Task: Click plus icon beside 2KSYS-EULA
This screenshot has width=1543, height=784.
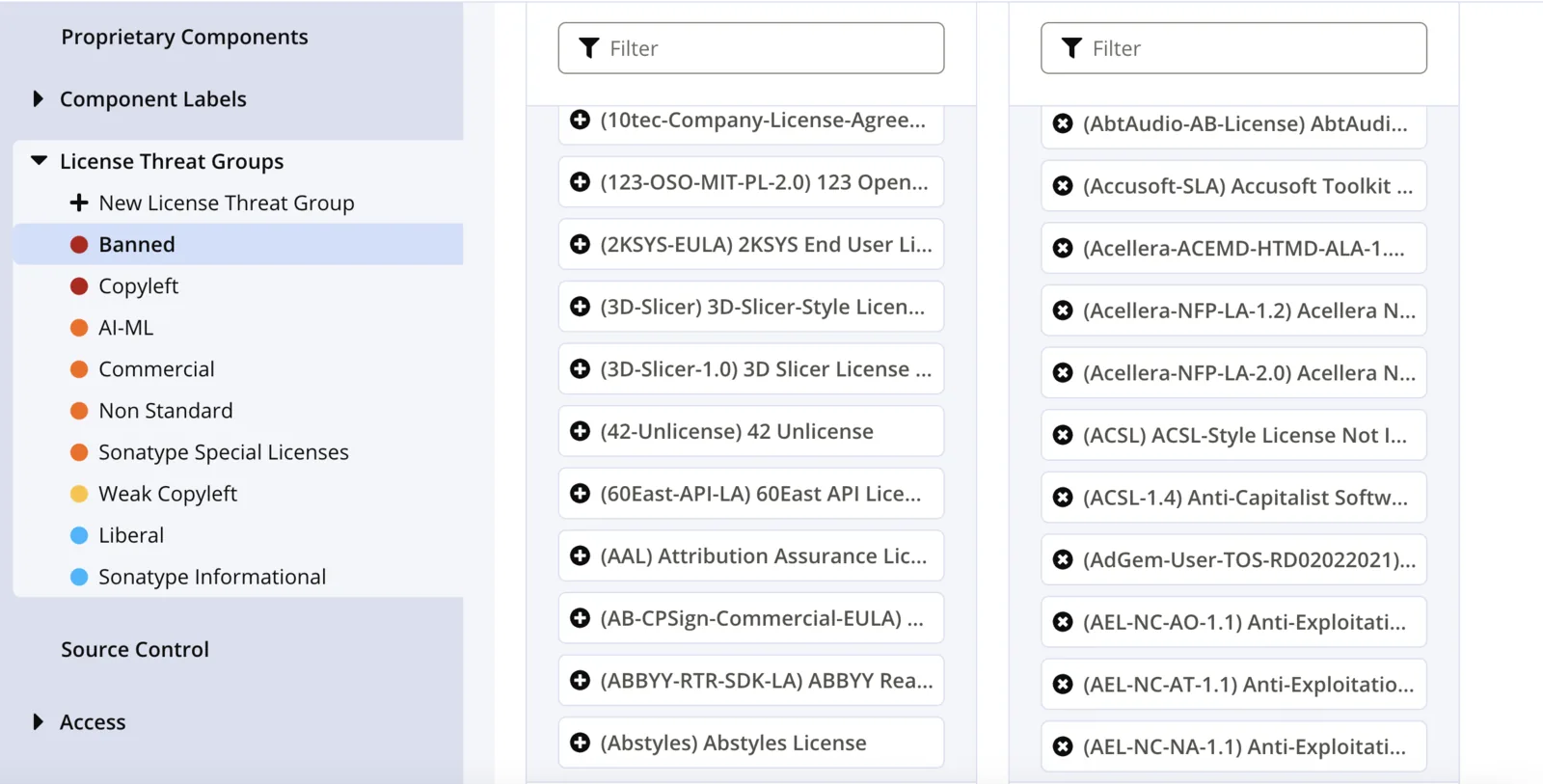Action: pos(580,244)
